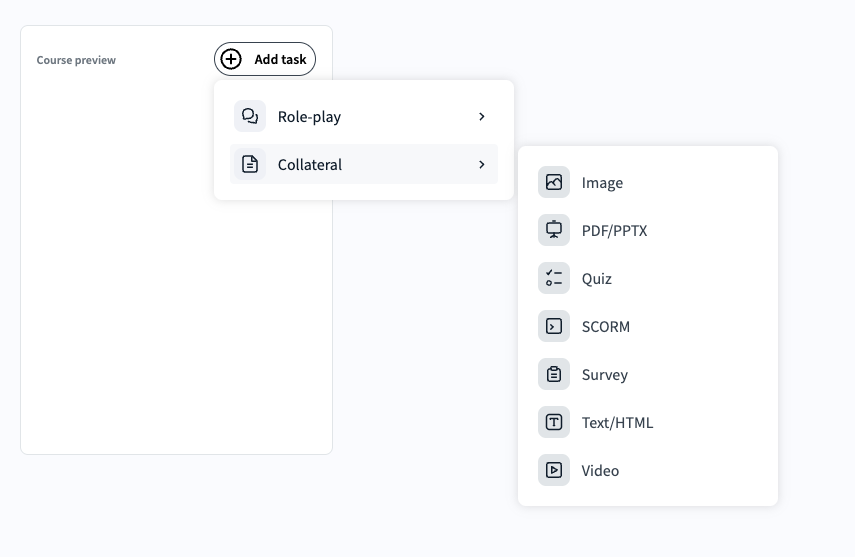The height and width of the screenshot is (557, 855).
Task: Pick the Survey label in the submenu
Action: coord(605,374)
